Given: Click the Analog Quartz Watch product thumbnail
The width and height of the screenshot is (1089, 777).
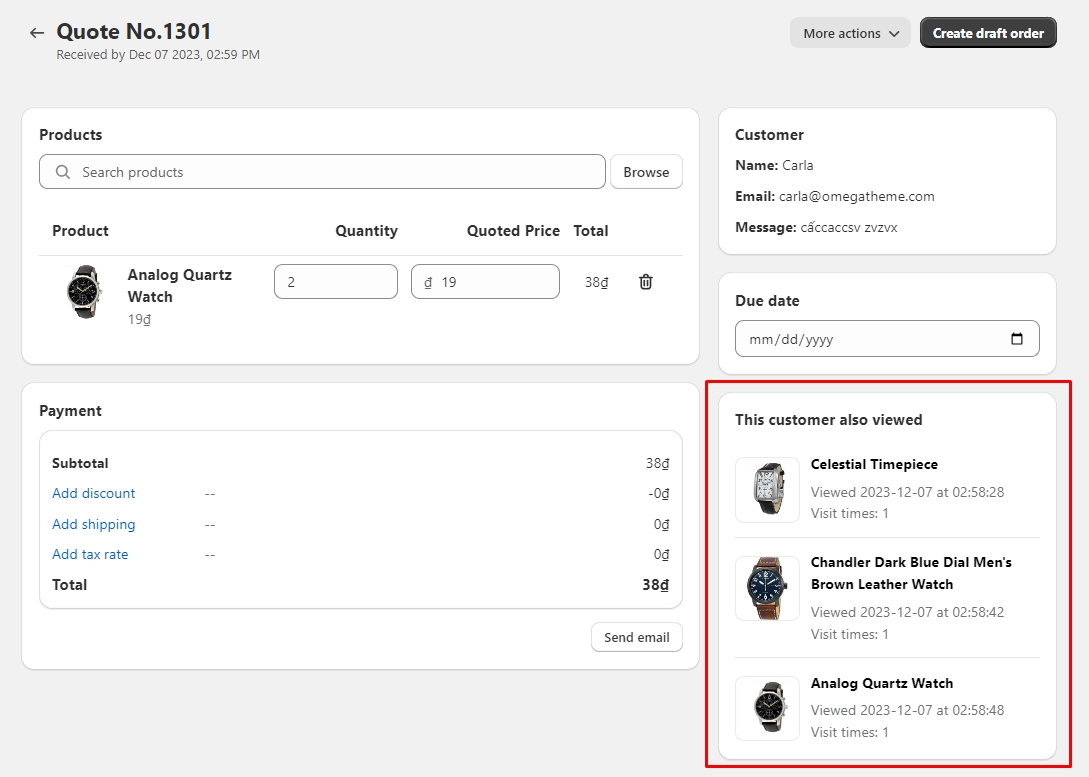Looking at the screenshot, I should (x=83, y=292).
